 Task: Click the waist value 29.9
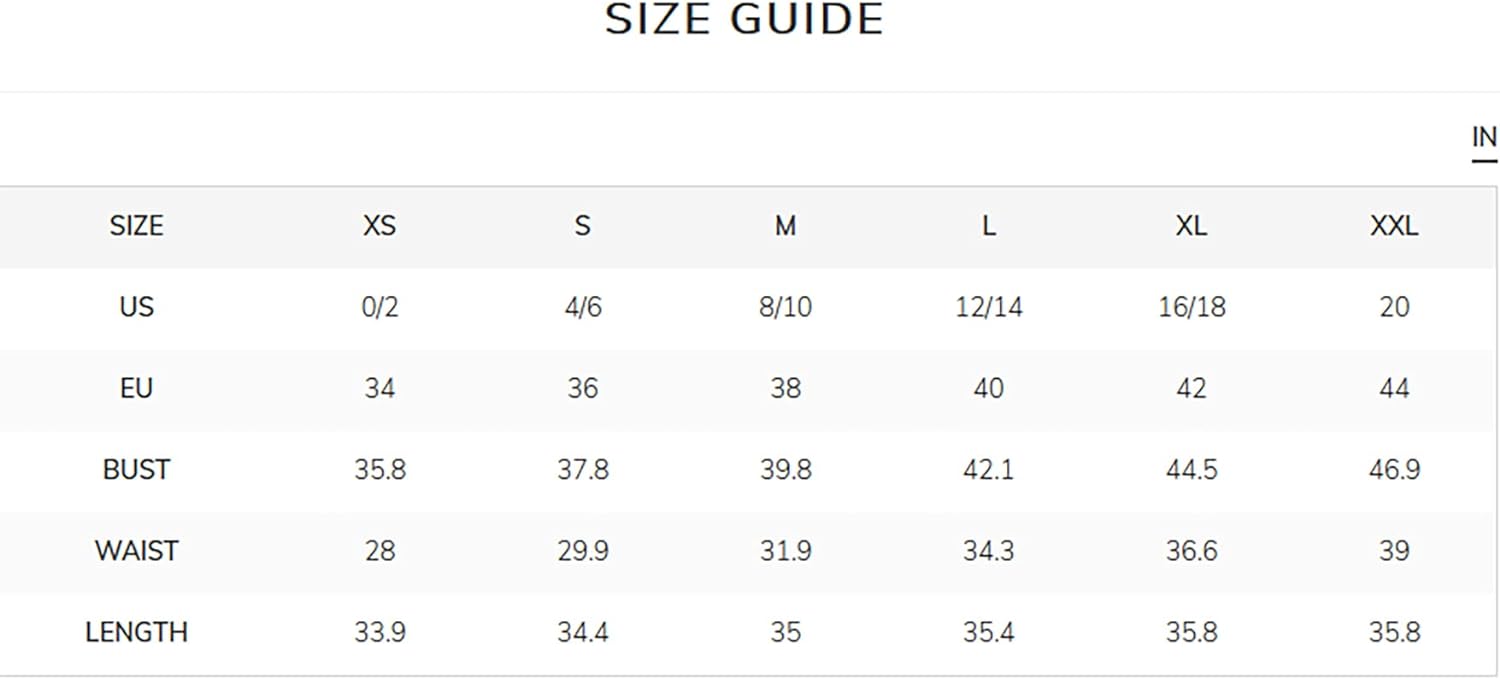pyautogui.click(x=583, y=550)
